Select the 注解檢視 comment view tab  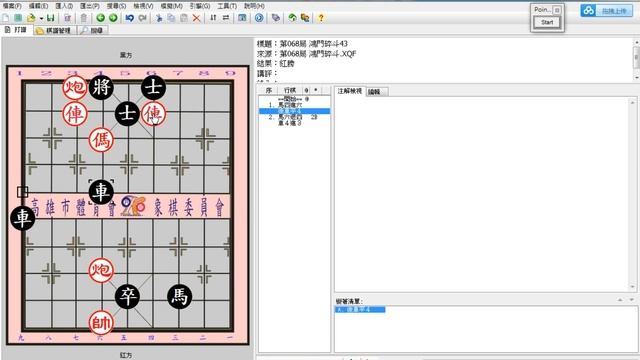(350, 91)
